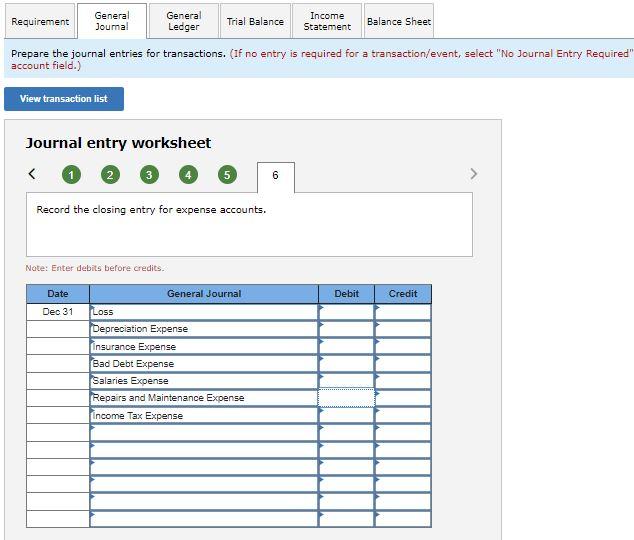Go to journal entry step 4
The image size is (634, 540).
pyautogui.click(x=188, y=175)
